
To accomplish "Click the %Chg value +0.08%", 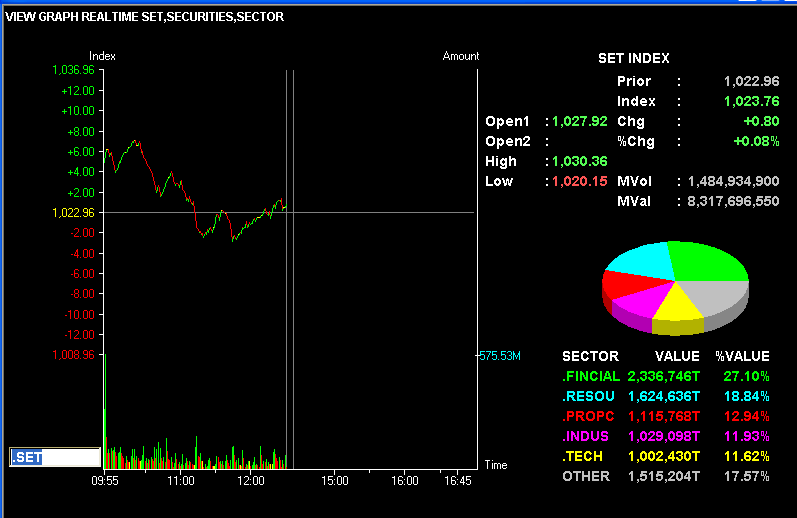I will click(756, 141).
